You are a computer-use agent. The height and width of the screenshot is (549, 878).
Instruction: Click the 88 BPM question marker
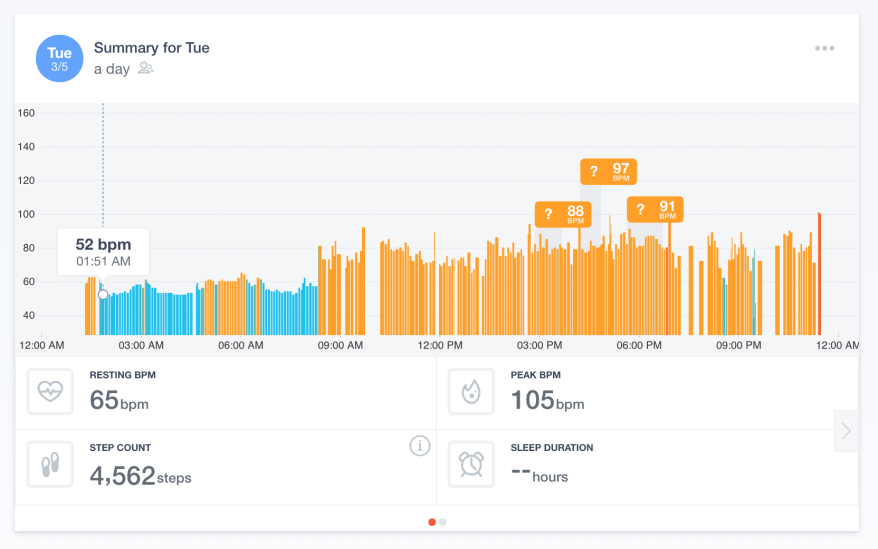(563, 213)
